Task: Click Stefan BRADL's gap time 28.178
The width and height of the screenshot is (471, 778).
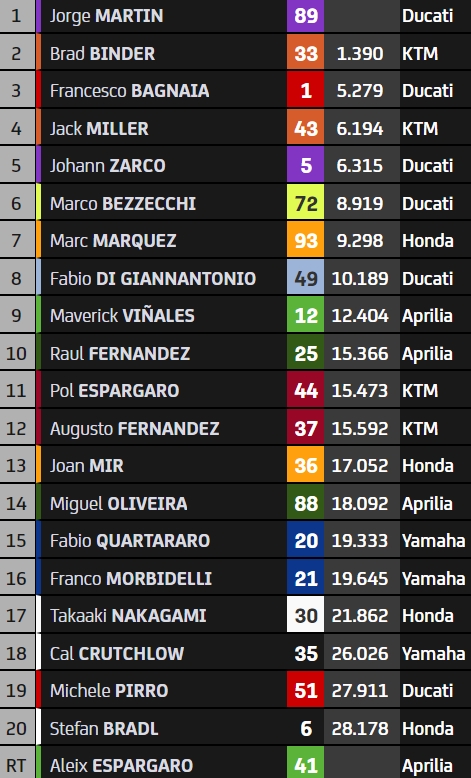Action: [360, 728]
